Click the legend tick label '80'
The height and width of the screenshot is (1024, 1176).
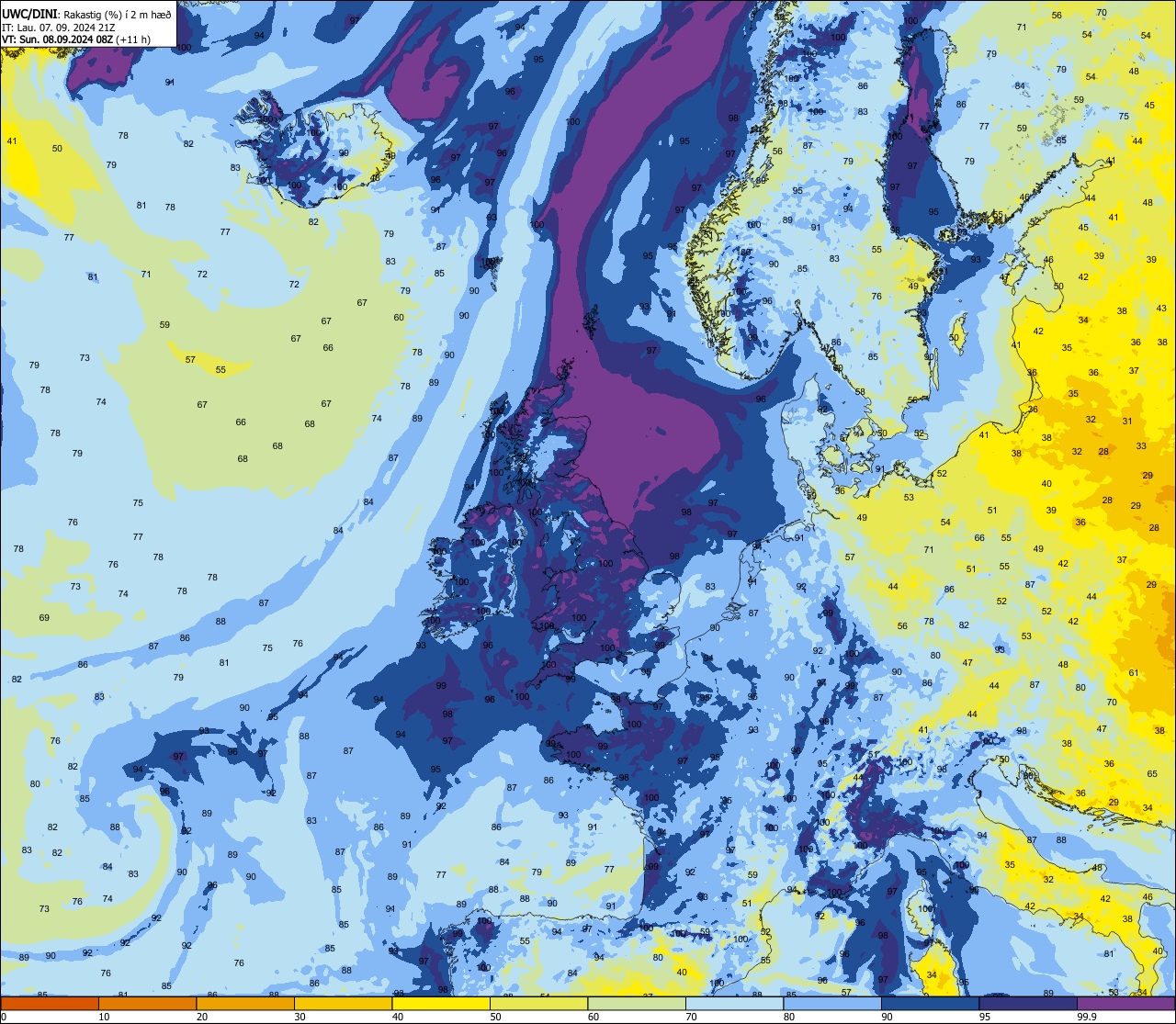(789, 1017)
